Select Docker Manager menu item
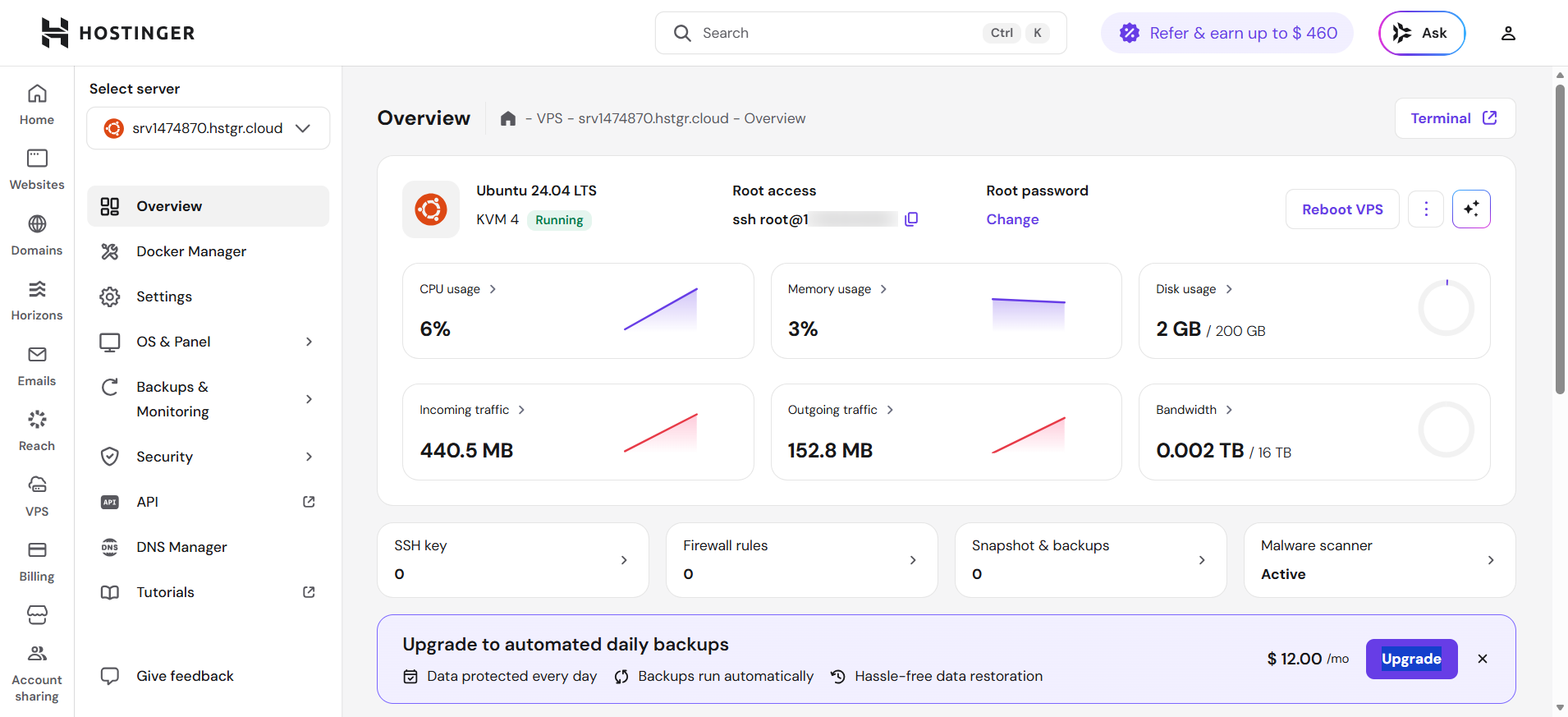1568x717 pixels. (x=209, y=251)
